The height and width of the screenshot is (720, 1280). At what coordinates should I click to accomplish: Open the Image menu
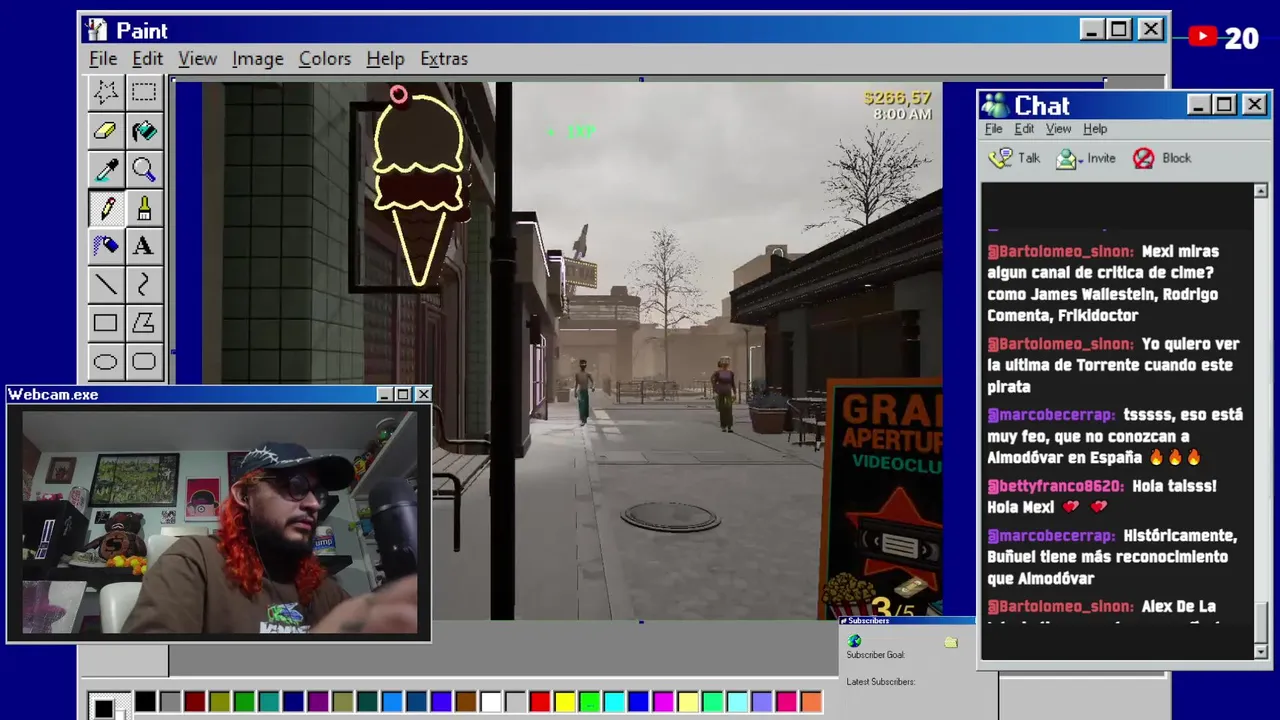[x=258, y=59]
